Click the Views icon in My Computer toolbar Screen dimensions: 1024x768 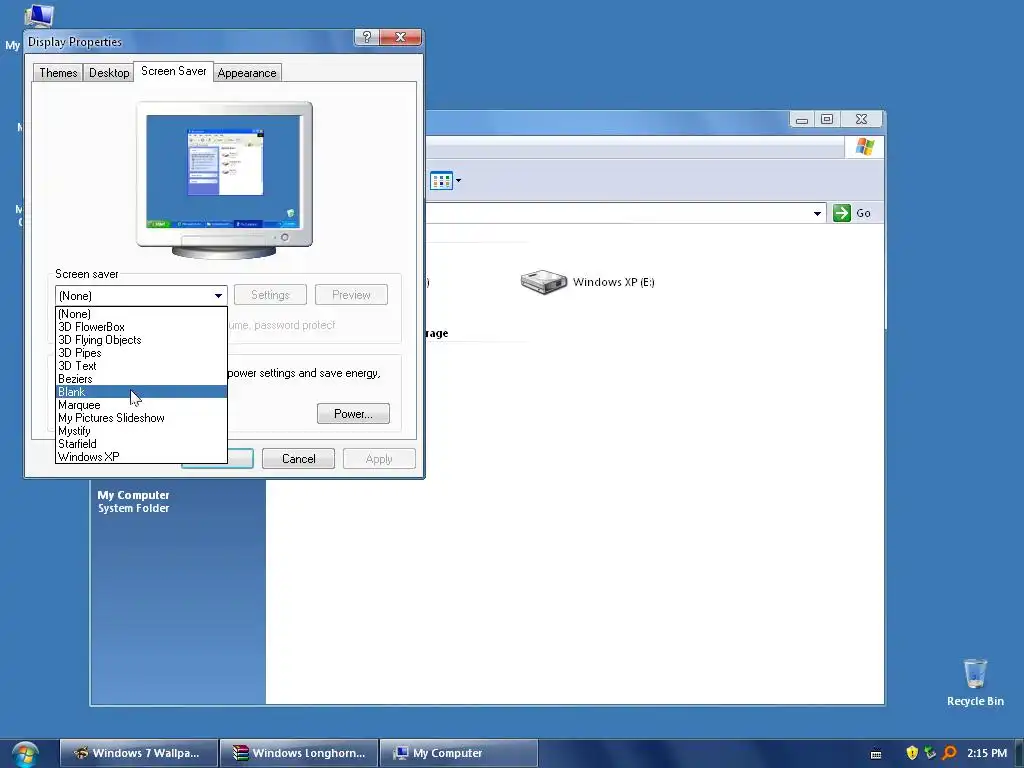tap(441, 180)
